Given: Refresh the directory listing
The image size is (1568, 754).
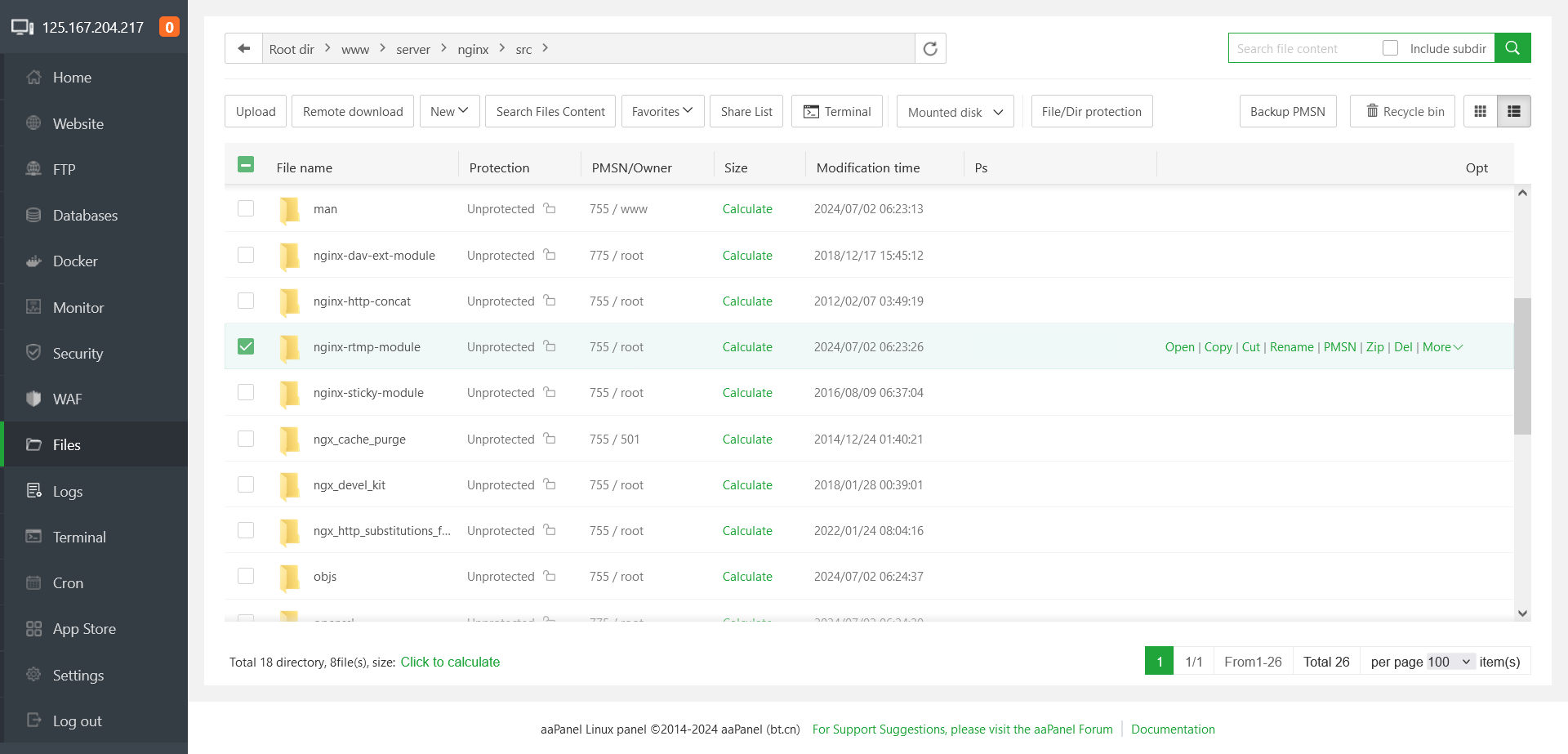Looking at the screenshot, I should [930, 48].
